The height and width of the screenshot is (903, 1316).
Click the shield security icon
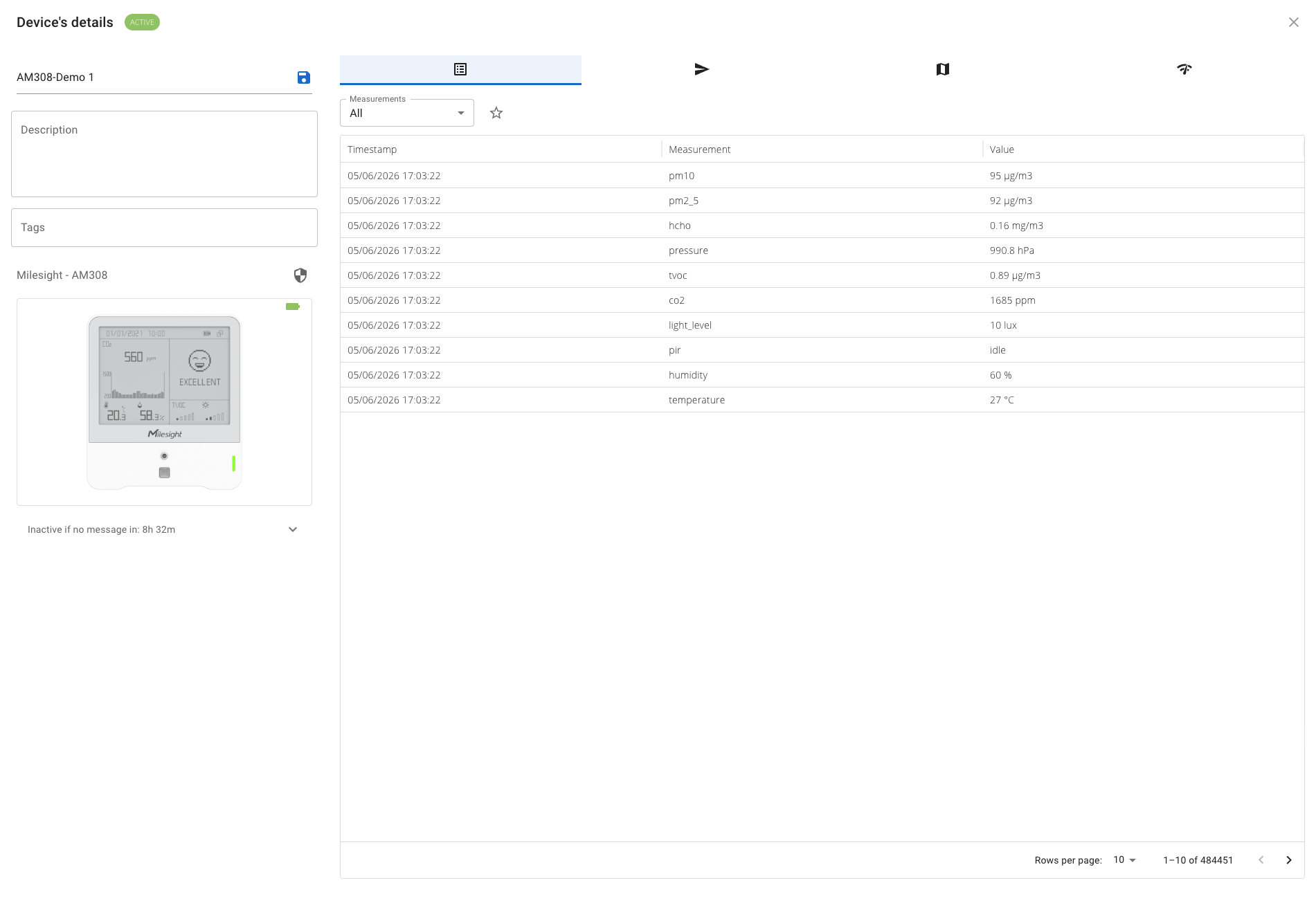[300, 275]
